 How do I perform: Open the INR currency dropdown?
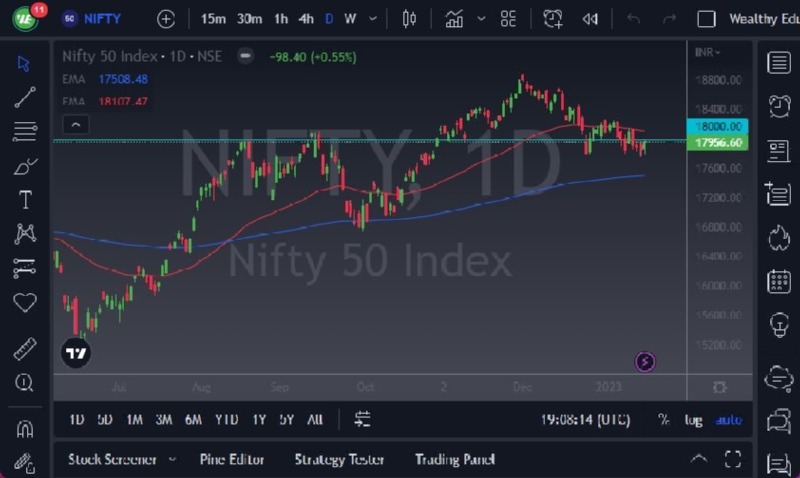708,52
